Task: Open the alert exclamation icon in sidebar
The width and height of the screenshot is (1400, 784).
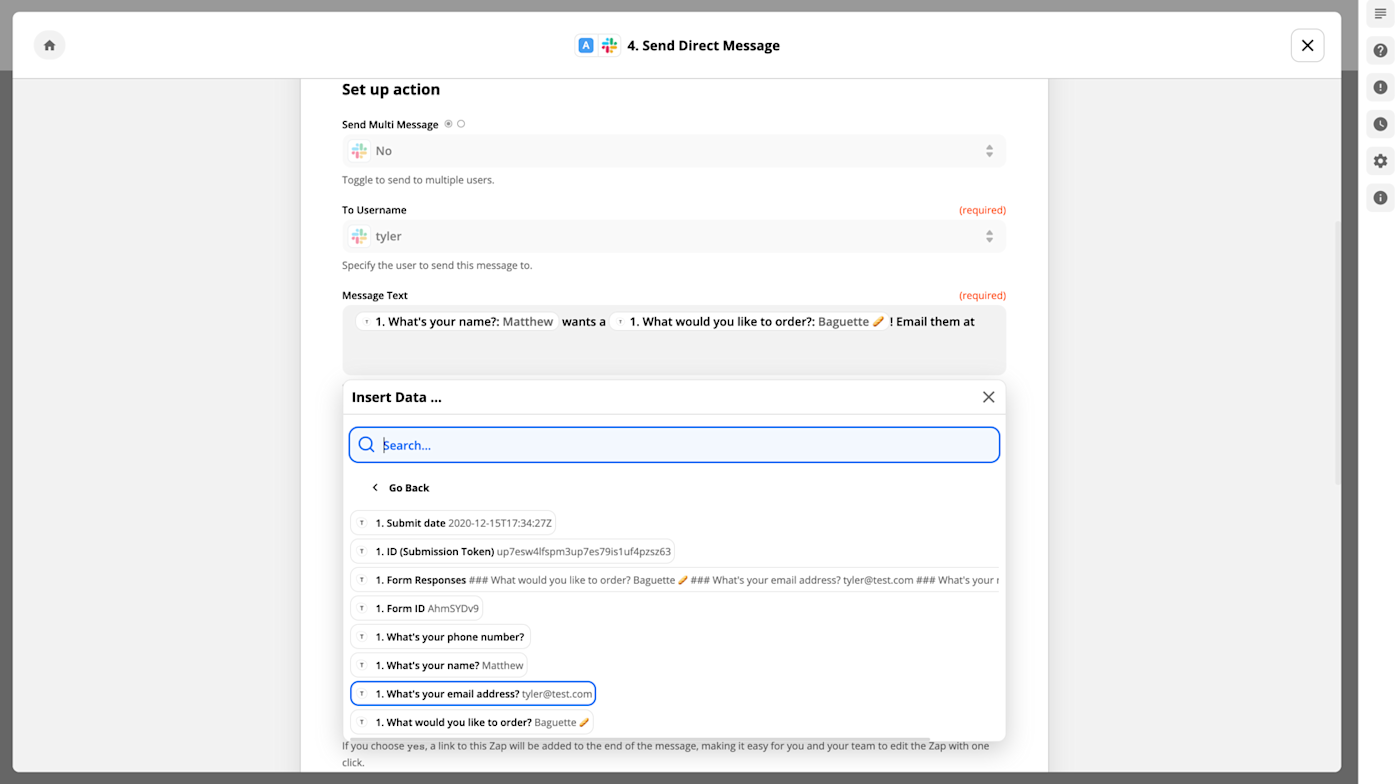Action: pyautogui.click(x=1380, y=88)
